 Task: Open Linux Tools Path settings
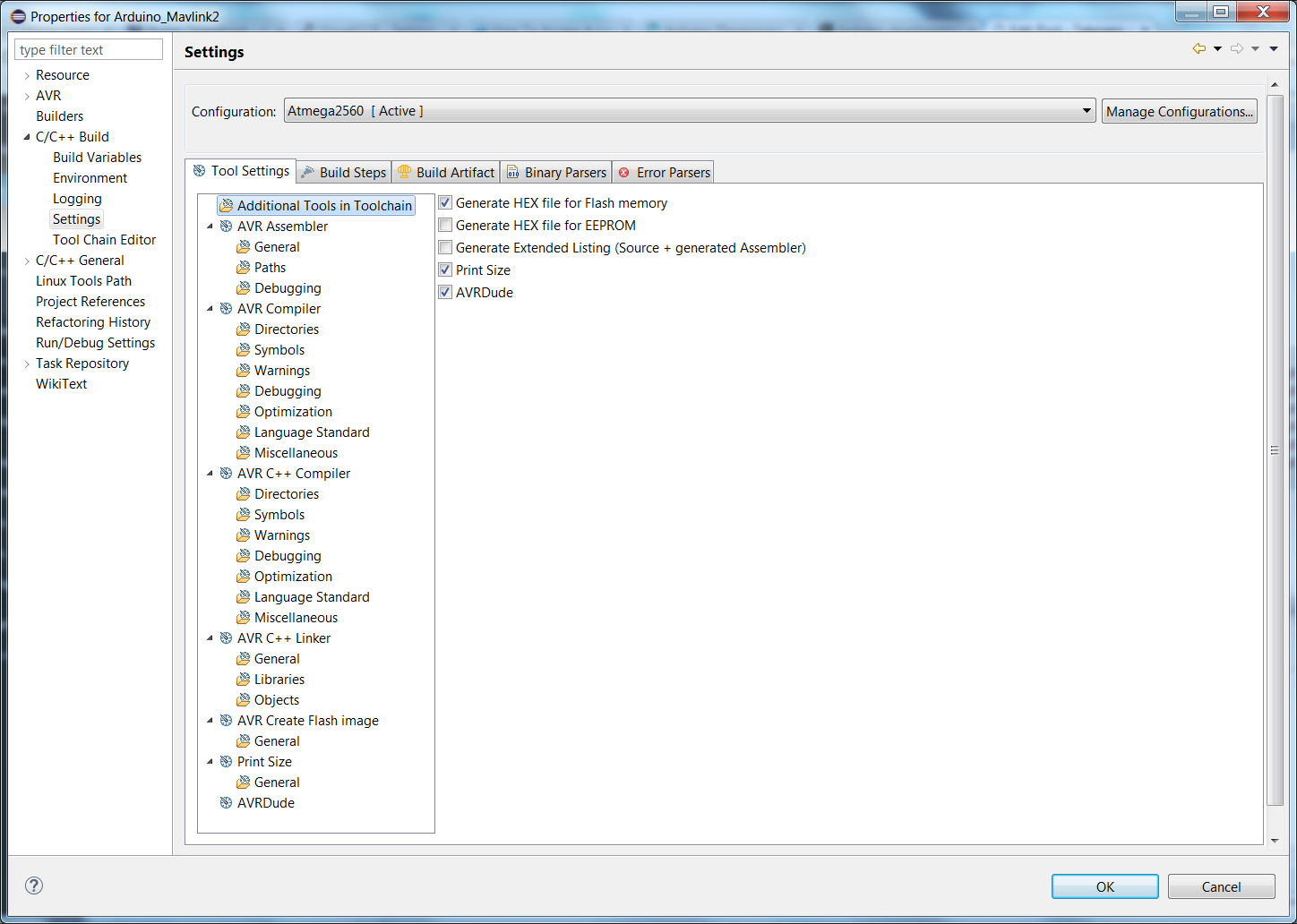(x=83, y=281)
